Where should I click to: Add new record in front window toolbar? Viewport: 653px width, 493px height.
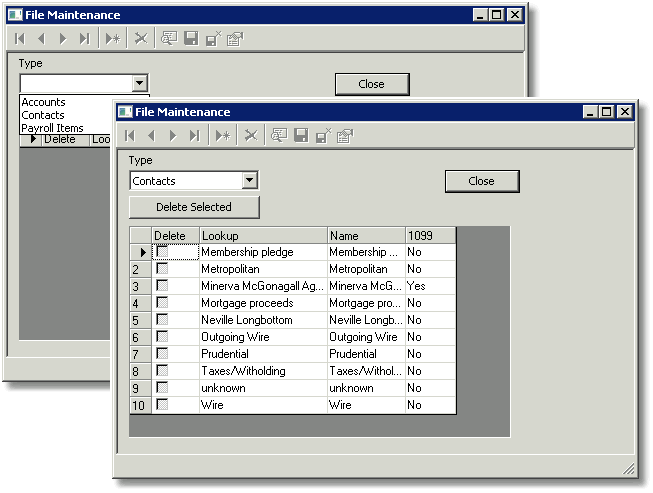coord(223,136)
